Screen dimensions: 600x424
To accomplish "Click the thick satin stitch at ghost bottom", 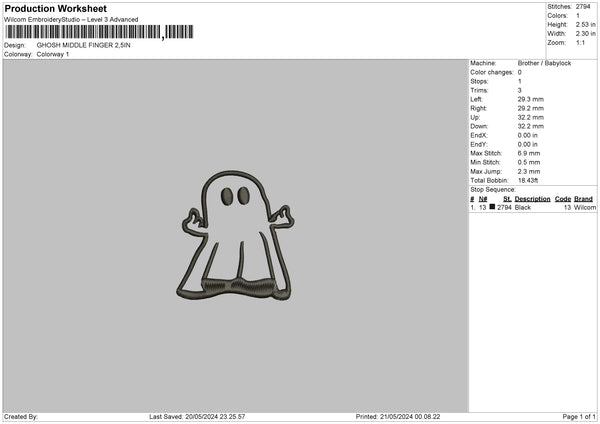I will (x=240, y=288).
